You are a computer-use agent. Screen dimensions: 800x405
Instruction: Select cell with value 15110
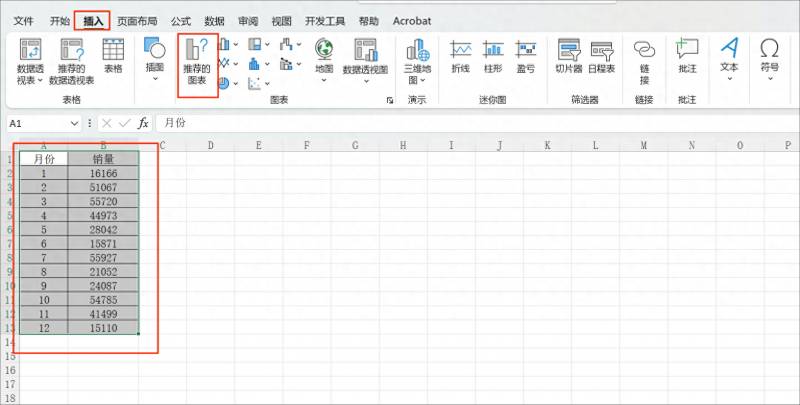(103, 328)
